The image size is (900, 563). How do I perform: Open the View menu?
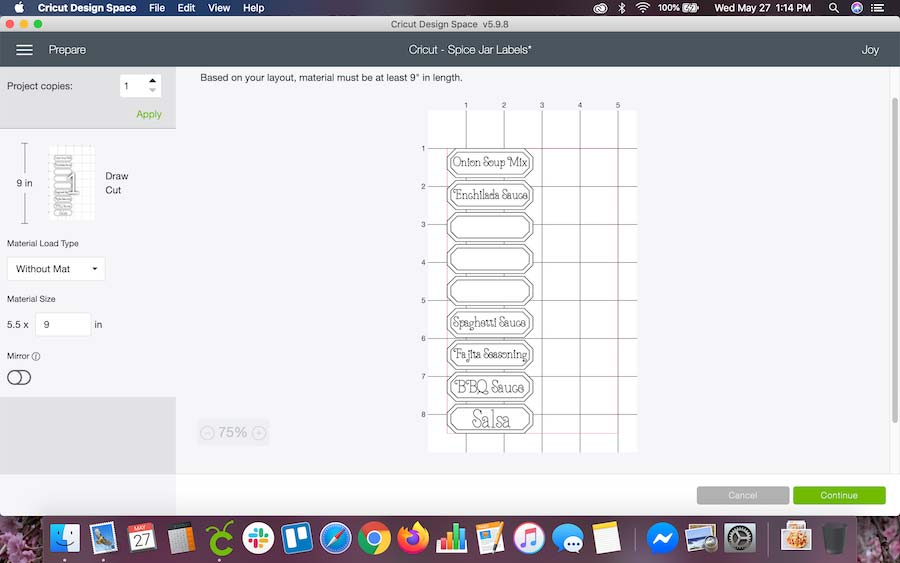(219, 7)
